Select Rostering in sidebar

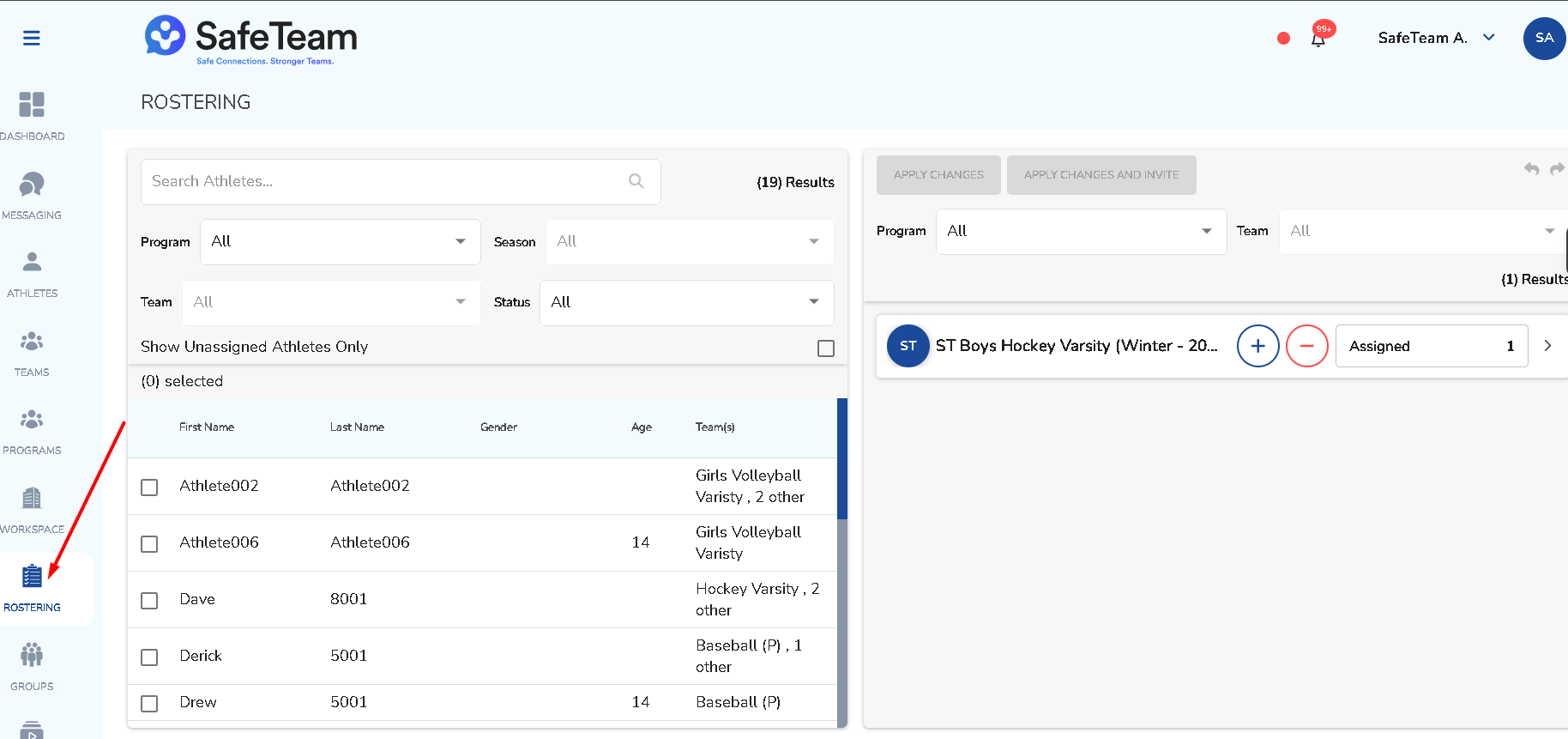[x=32, y=588]
